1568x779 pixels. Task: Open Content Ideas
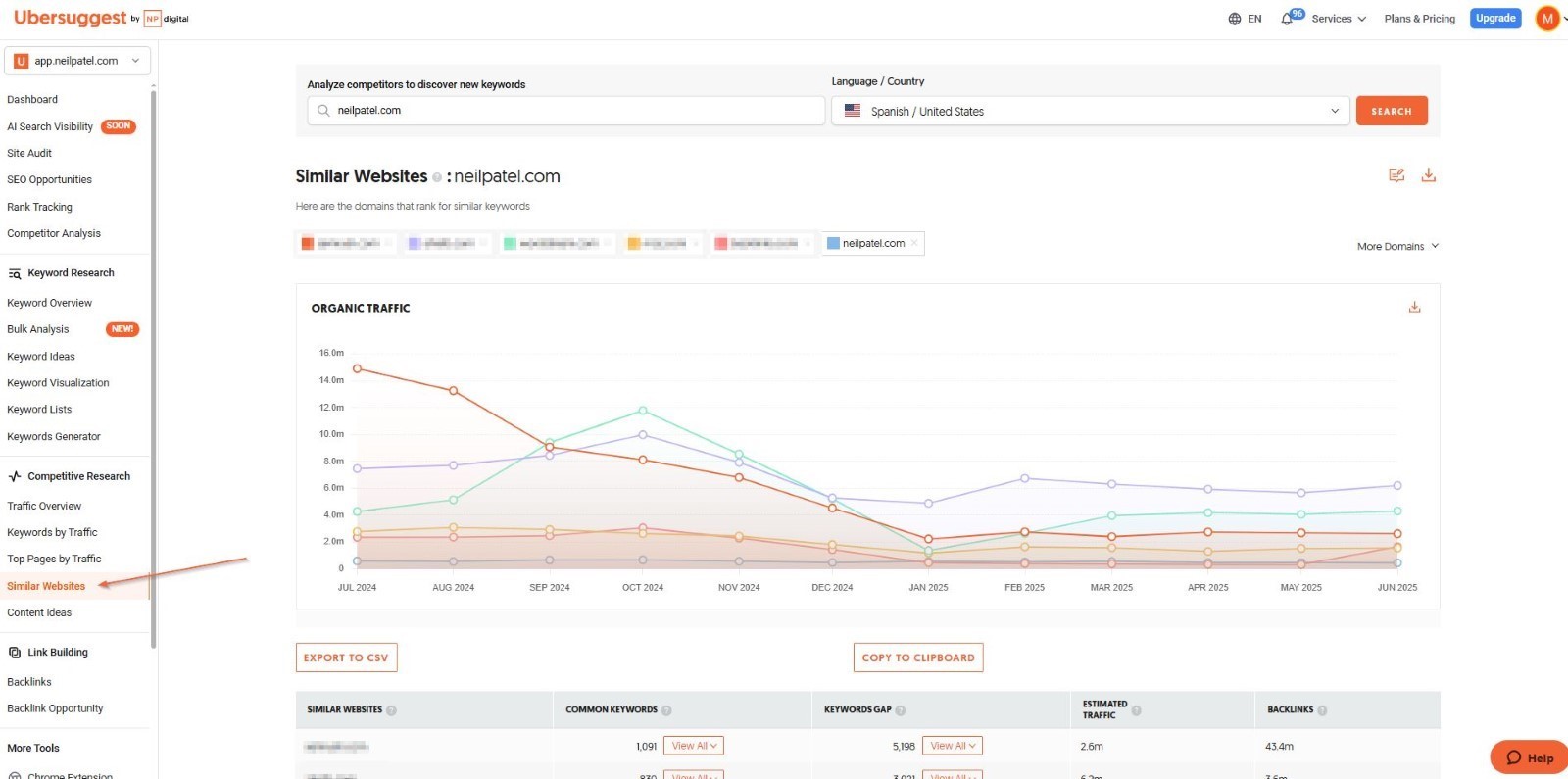pos(39,612)
